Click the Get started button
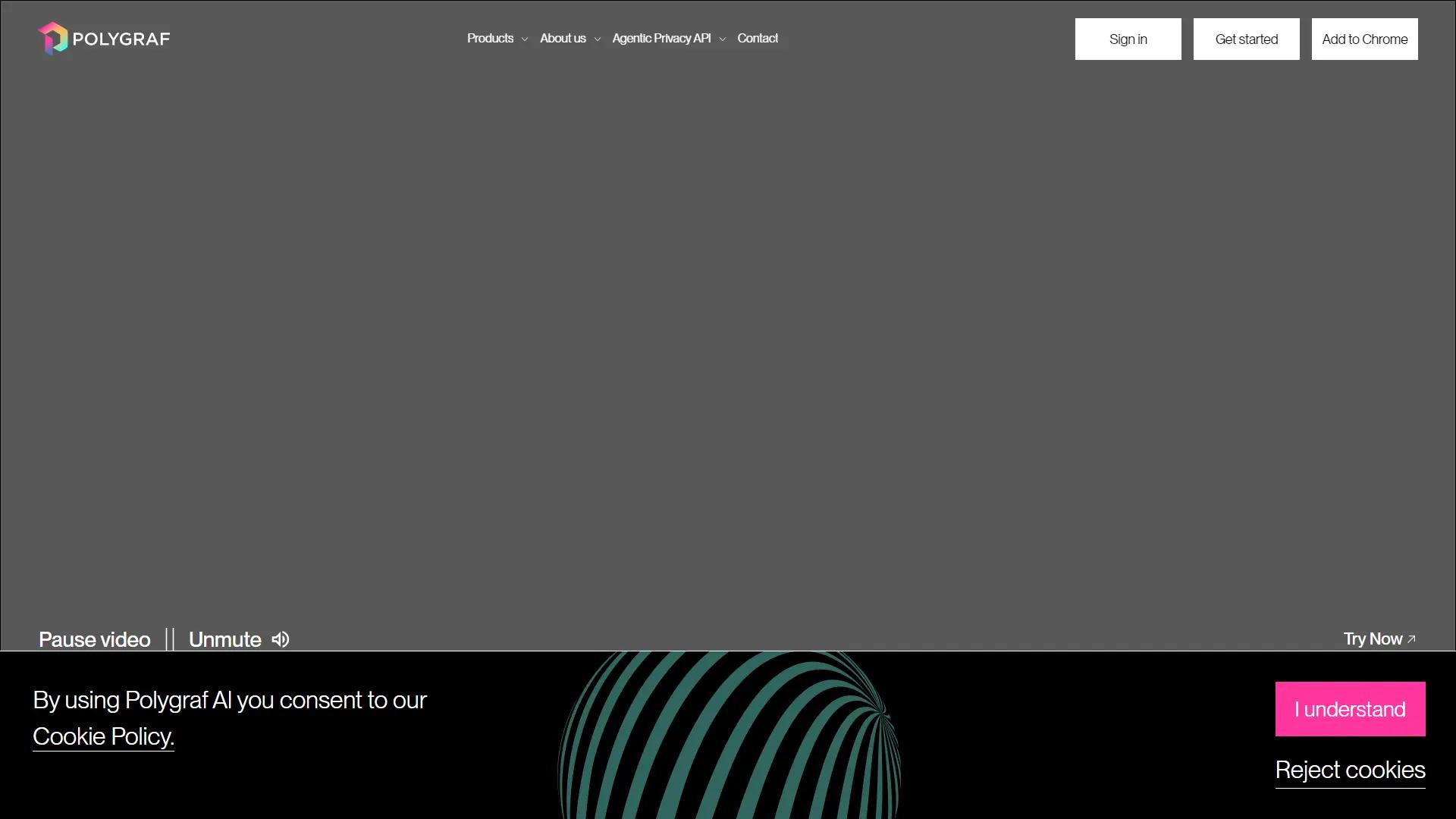The width and height of the screenshot is (1456, 819). coord(1246,39)
